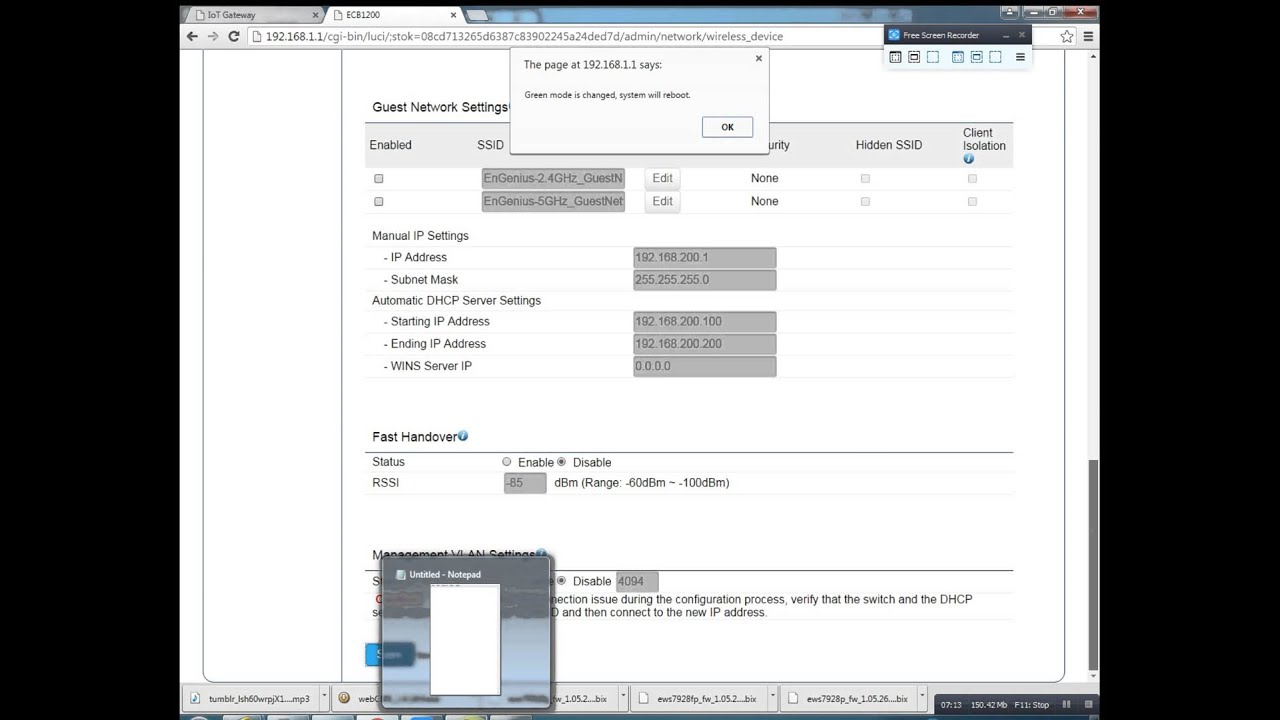Click the RSSI value field
This screenshot has height=720, width=1280.
point(525,483)
